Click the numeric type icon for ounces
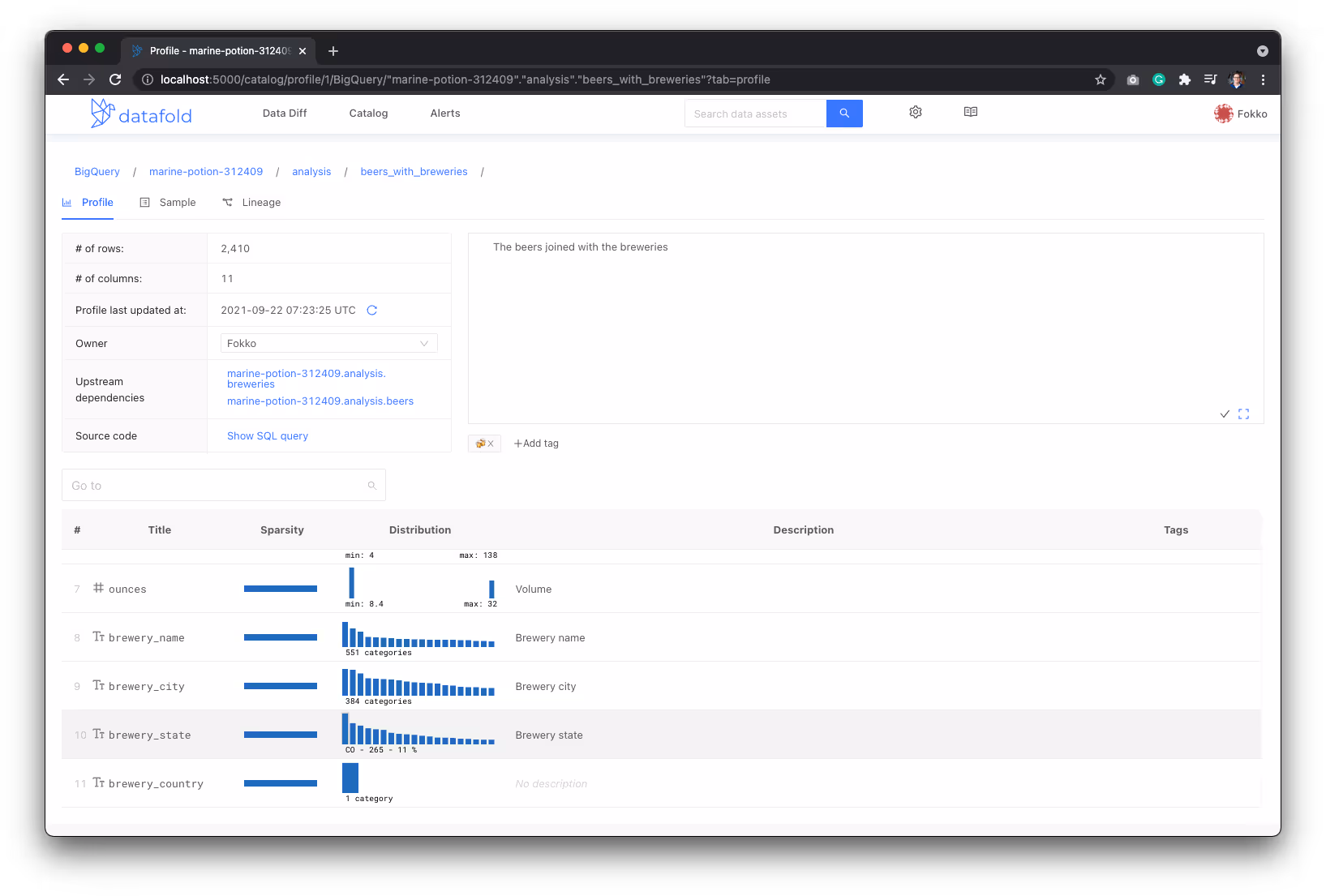The image size is (1326, 896). [x=98, y=588]
